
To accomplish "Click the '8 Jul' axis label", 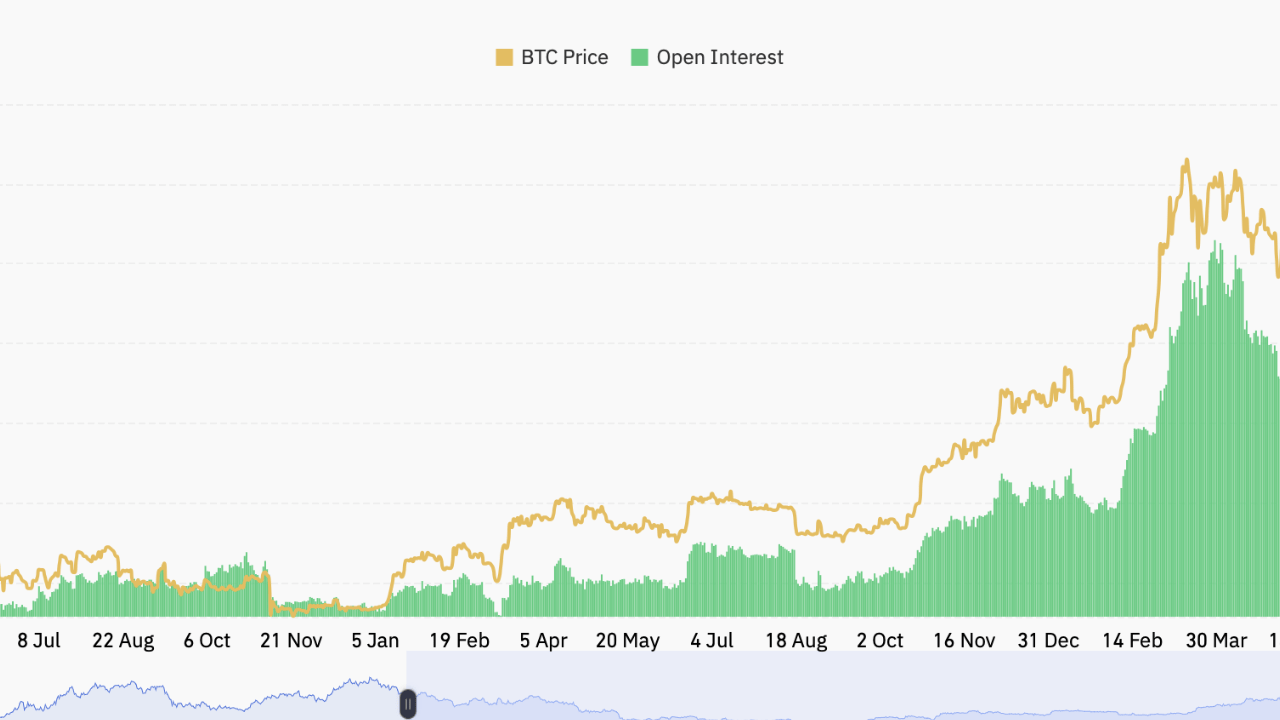I will 39,641.
